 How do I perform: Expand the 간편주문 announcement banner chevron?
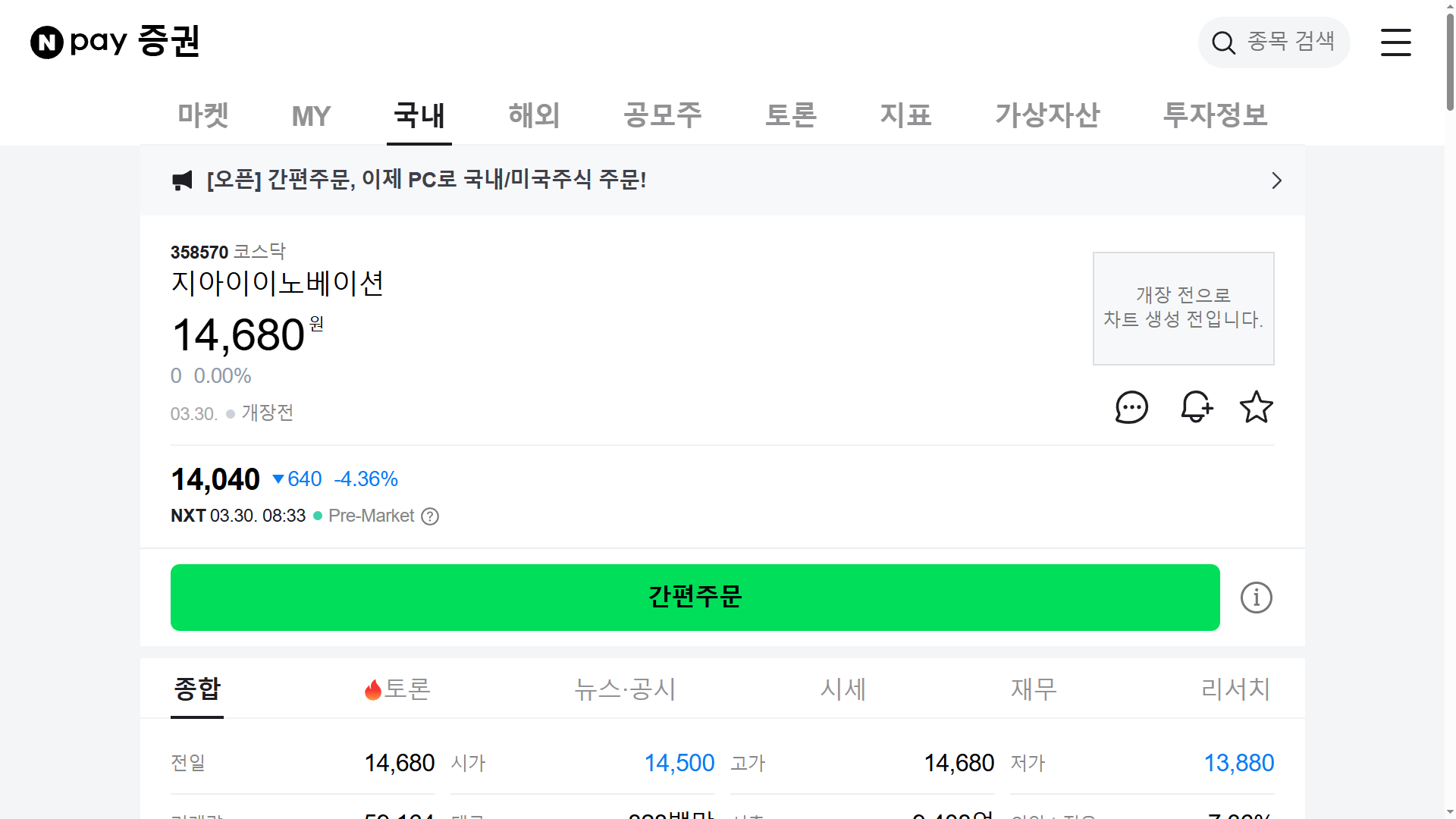coord(1276,181)
